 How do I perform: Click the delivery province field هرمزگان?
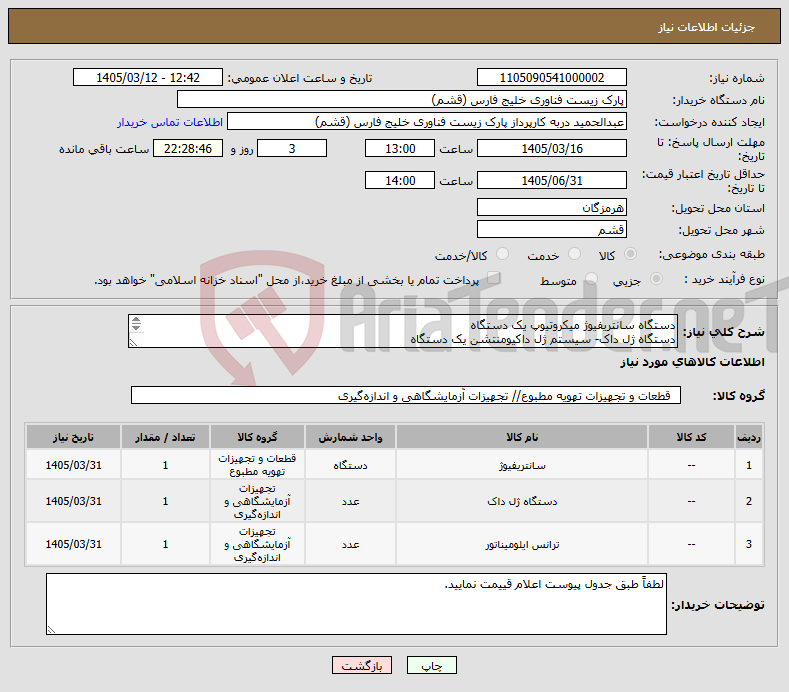(x=551, y=207)
